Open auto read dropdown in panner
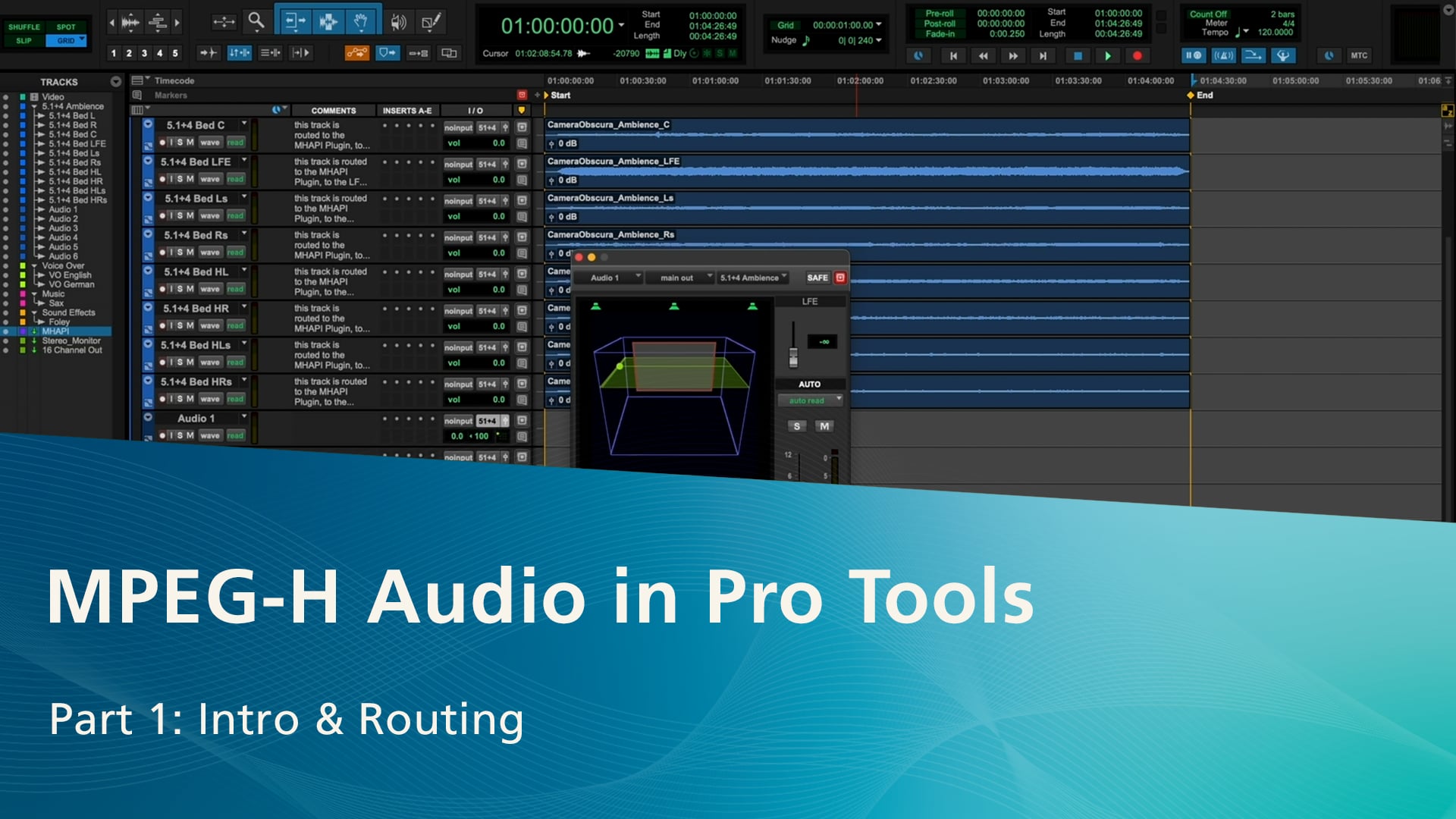1456x819 pixels. (810, 400)
